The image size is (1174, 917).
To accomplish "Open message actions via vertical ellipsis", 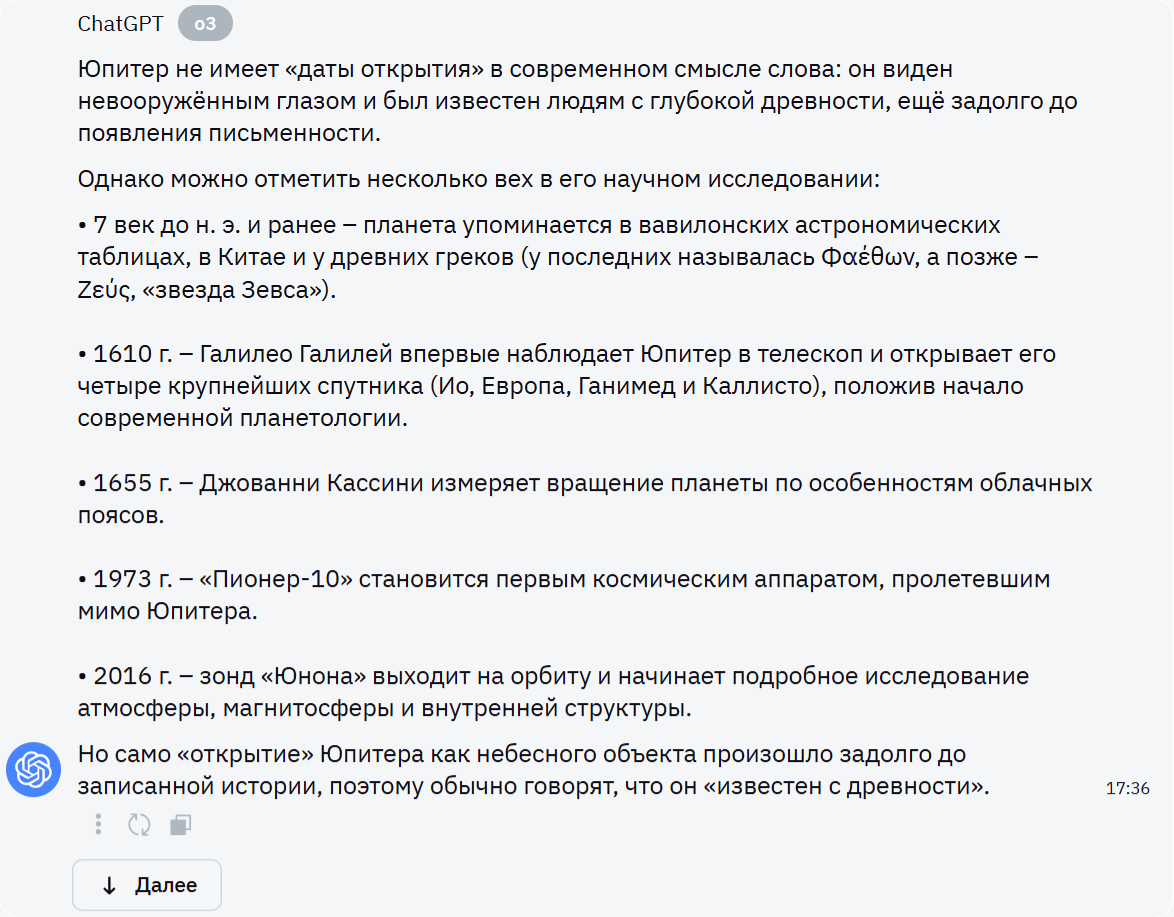I will [x=97, y=824].
